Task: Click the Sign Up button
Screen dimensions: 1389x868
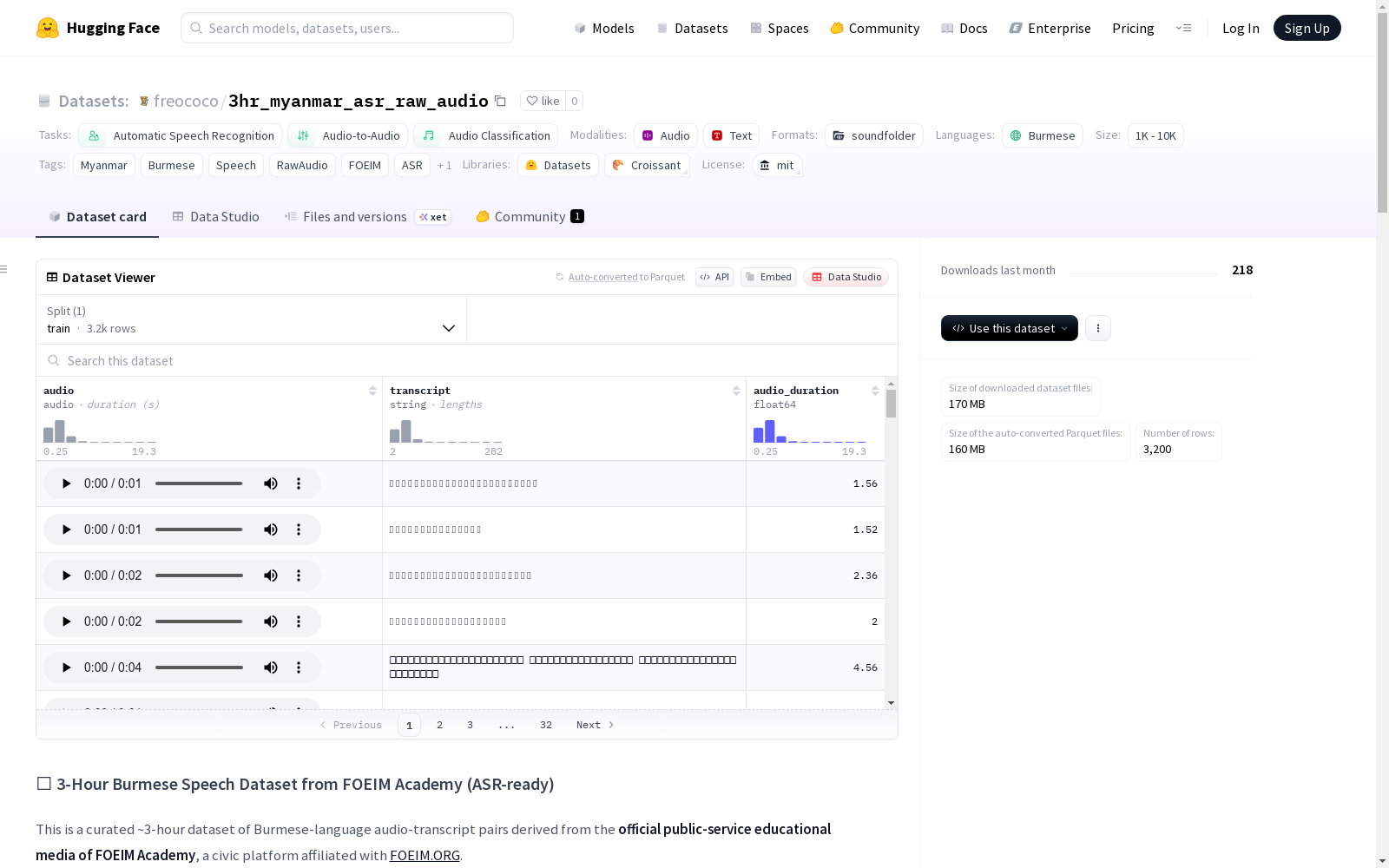Action: click(1307, 28)
